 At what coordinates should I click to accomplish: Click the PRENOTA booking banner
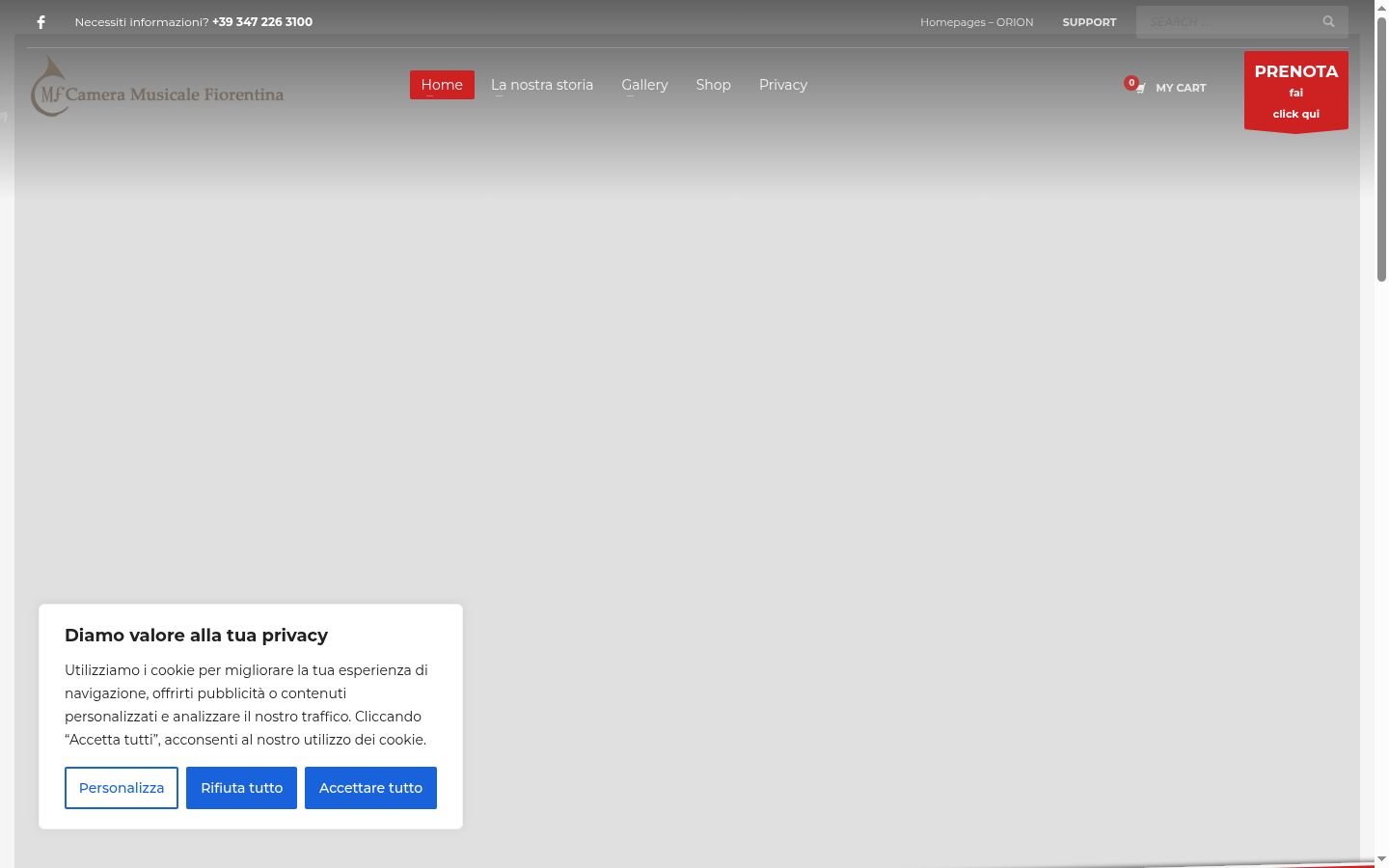click(x=1296, y=92)
